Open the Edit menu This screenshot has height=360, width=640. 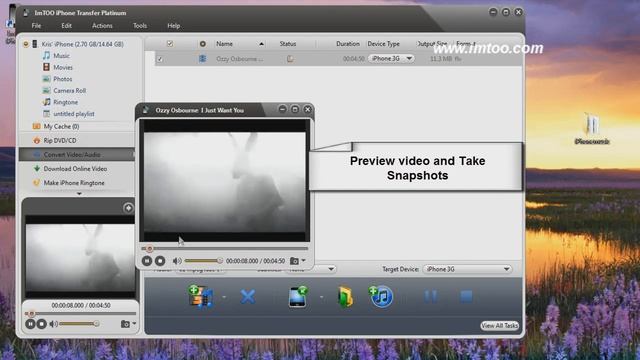pyautogui.click(x=66, y=26)
